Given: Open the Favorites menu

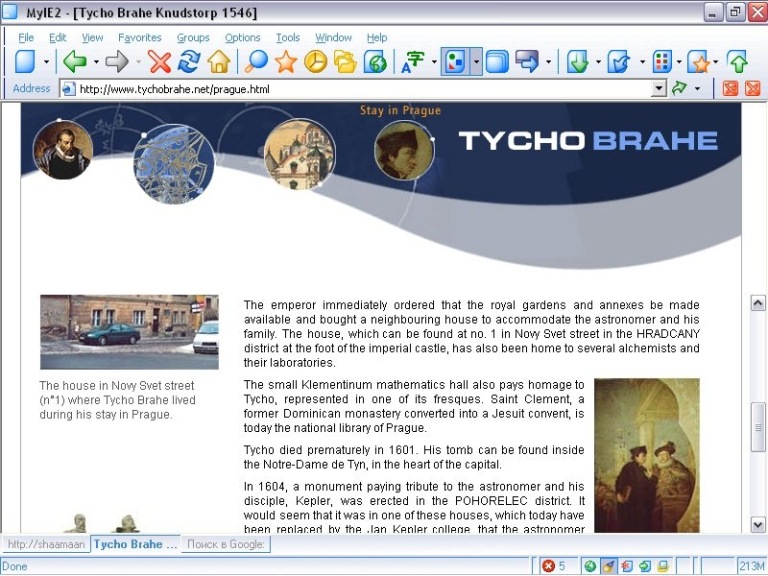Looking at the screenshot, I should coord(139,38).
